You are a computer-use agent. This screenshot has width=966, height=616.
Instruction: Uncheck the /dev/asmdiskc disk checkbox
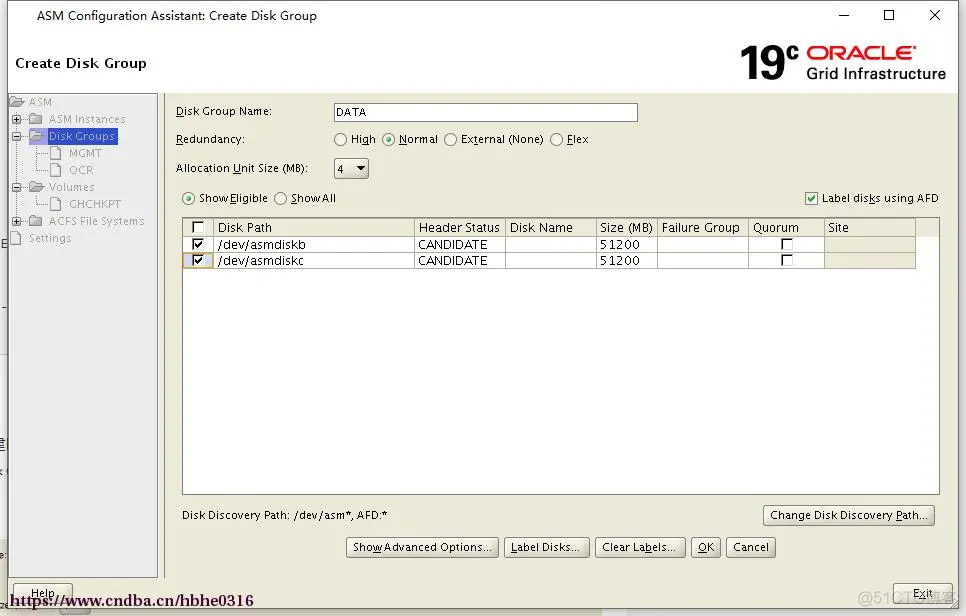198,261
